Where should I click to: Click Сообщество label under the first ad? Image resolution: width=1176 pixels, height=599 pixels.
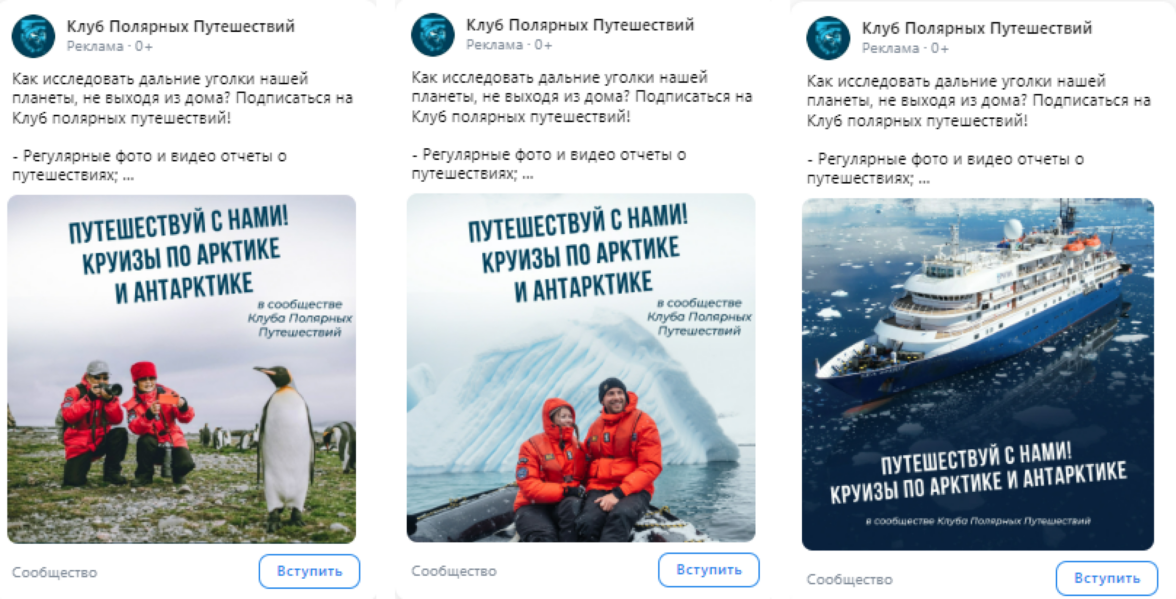[55, 573]
